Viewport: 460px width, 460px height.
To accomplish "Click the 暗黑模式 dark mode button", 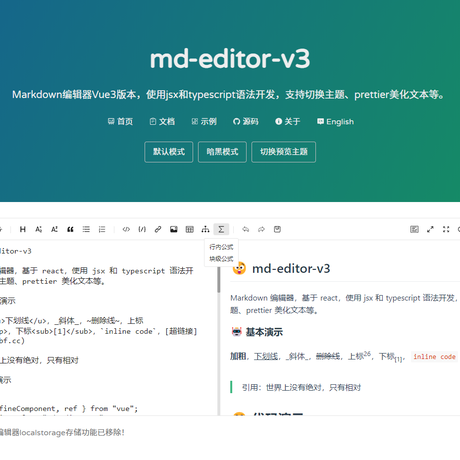I will [222, 152].
